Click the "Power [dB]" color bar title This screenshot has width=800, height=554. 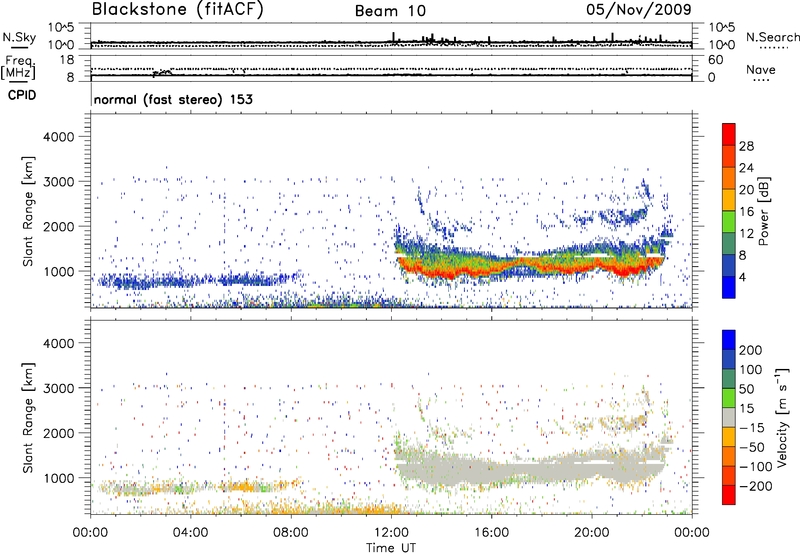763,211
